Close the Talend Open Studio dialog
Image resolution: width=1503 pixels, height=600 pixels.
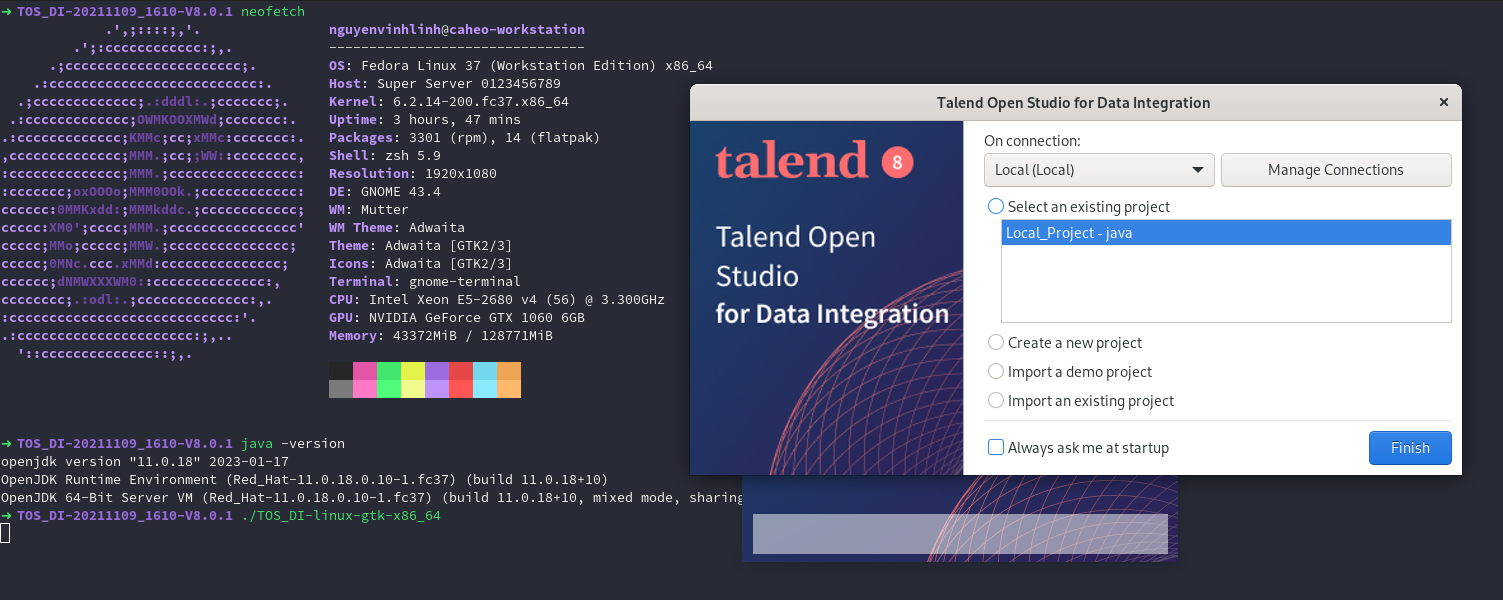(1443, 102)
